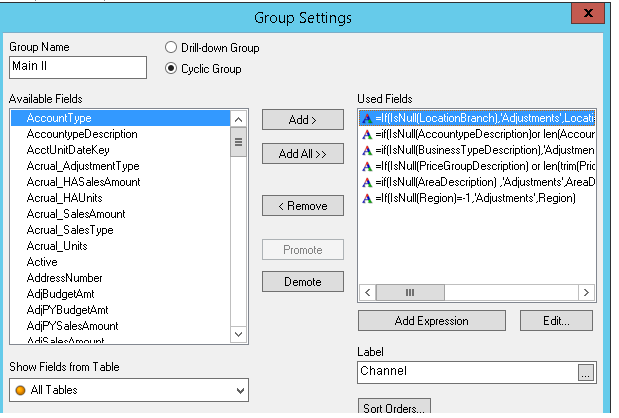Open the label editor ellipsis button

point(586,371)
